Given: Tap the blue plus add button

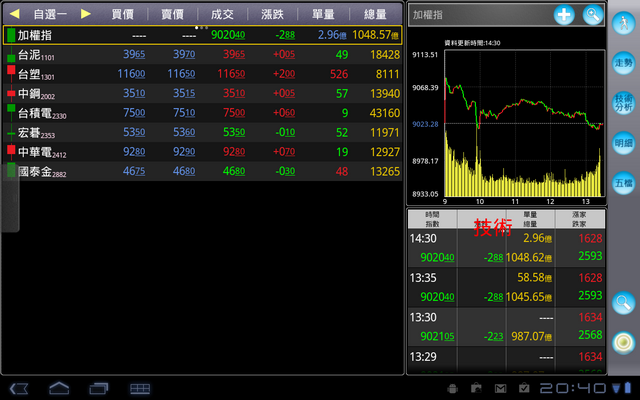Looking at the screenshot, I should [564, 15].
